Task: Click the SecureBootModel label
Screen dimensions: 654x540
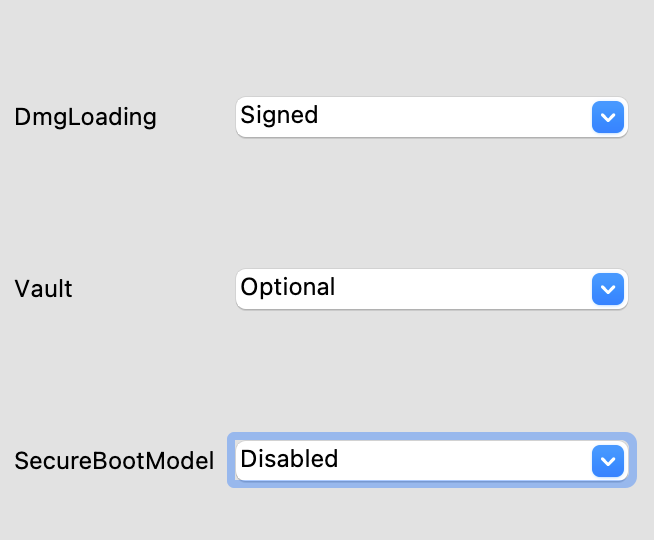Action: point(114,461)
